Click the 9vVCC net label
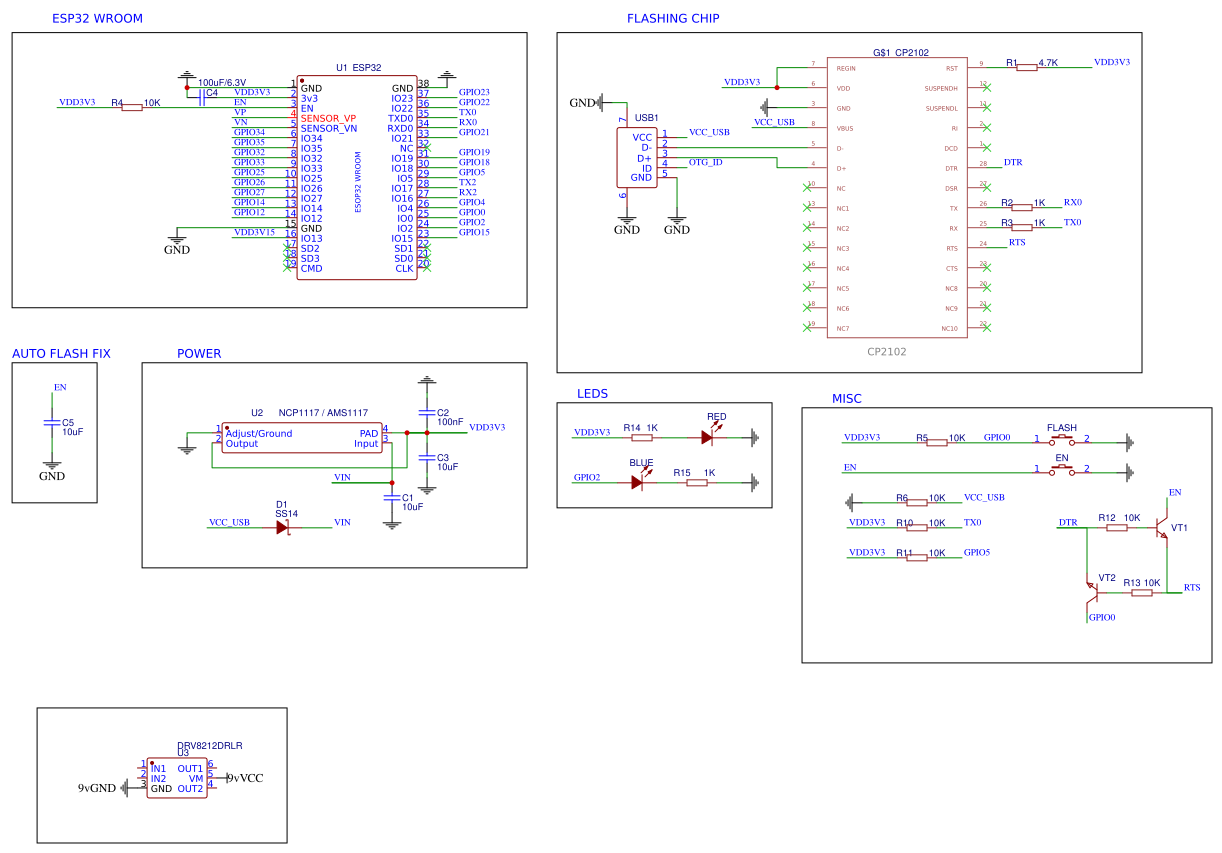The height and width of the screenshot is (853, 1222). (x=245, y=778)
